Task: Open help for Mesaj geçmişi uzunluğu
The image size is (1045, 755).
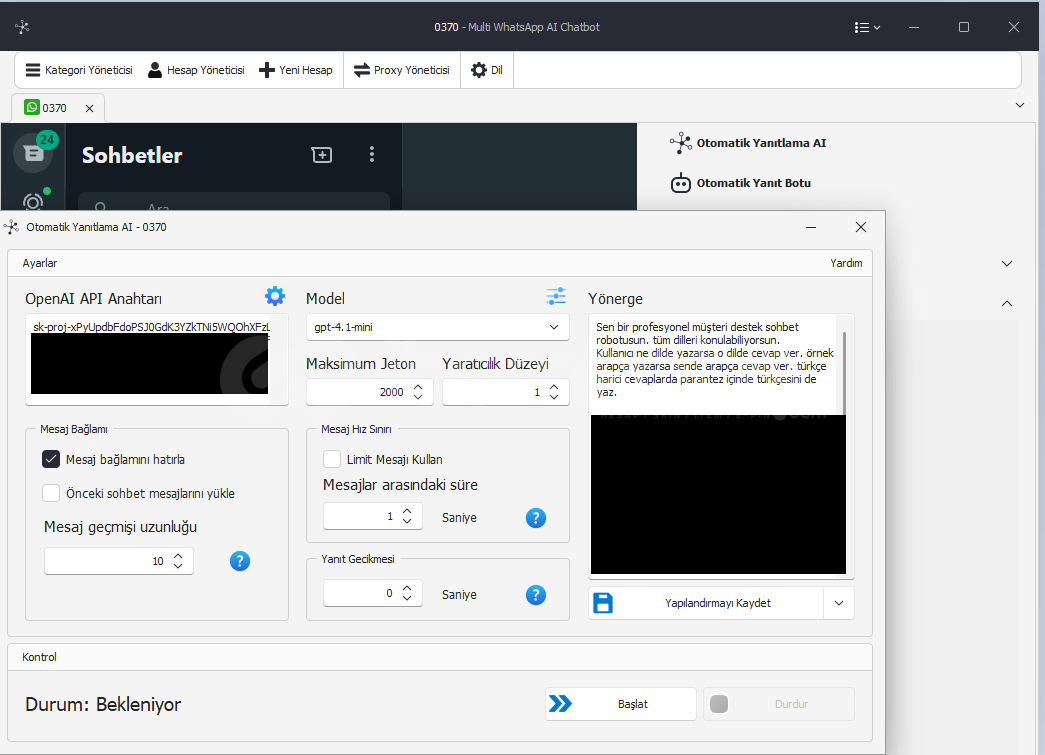Action: [x=240, y=561]
